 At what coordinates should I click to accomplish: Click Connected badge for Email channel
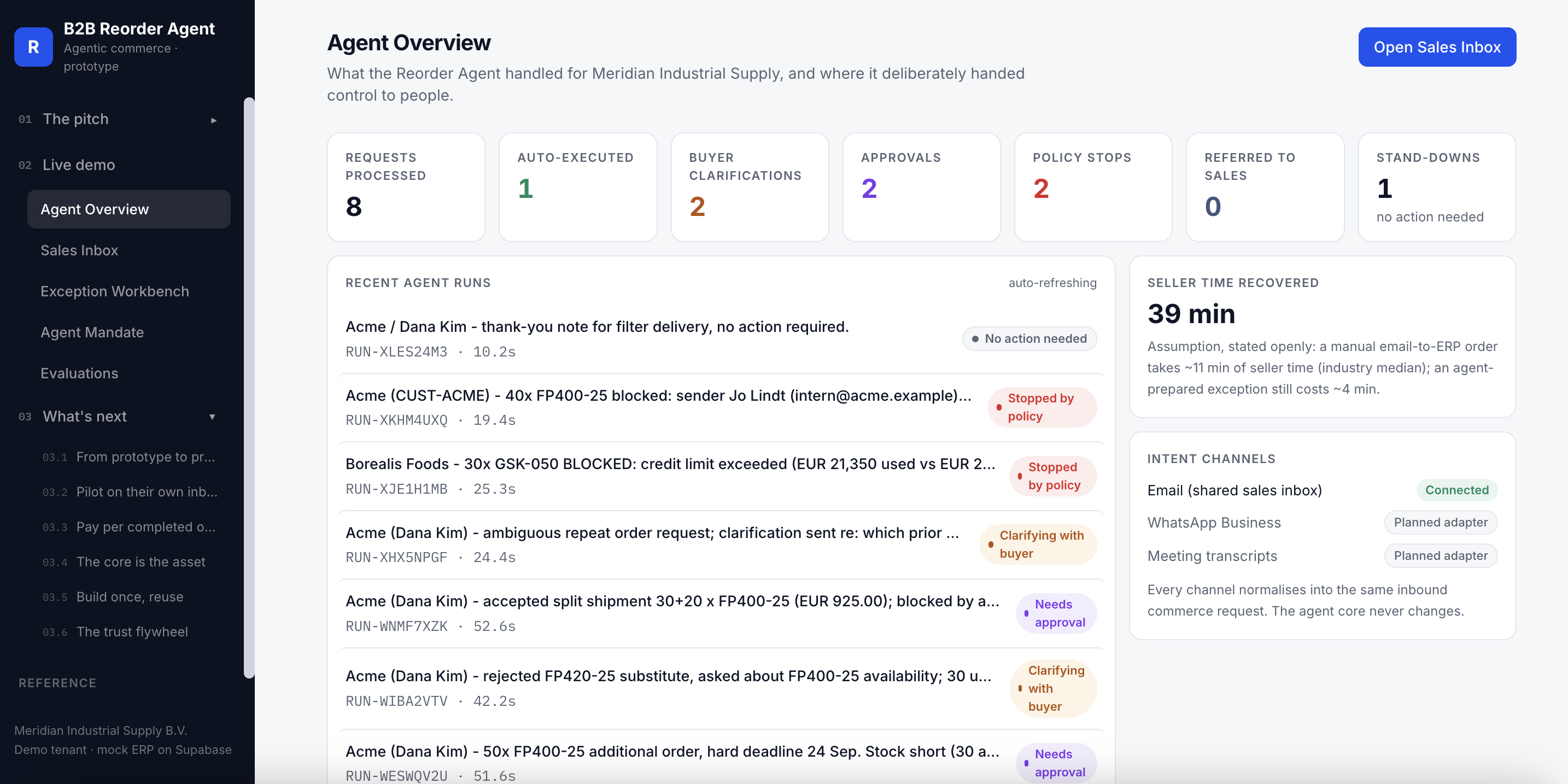pyautogui.click(x=1456, y=490)
